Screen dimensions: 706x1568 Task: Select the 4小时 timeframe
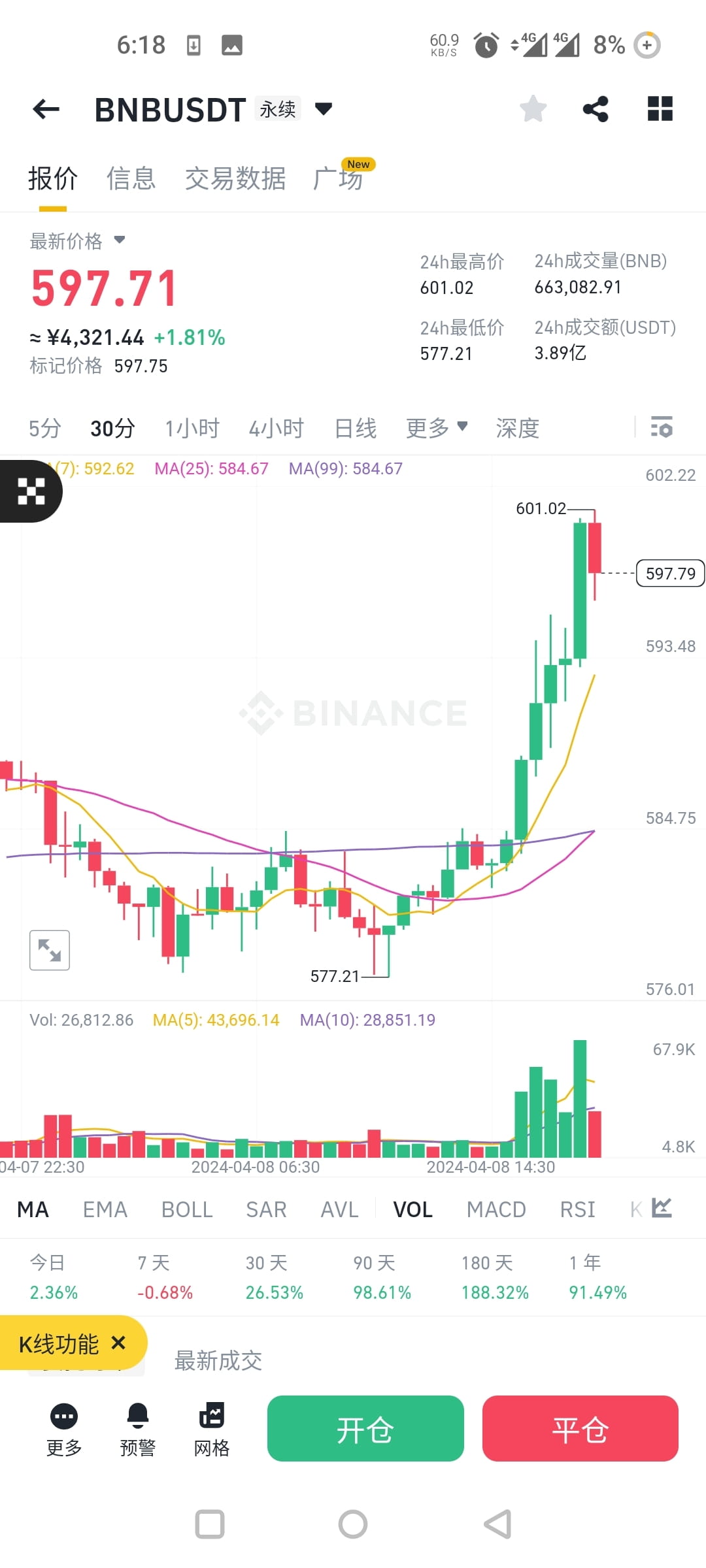click(277, 428)
